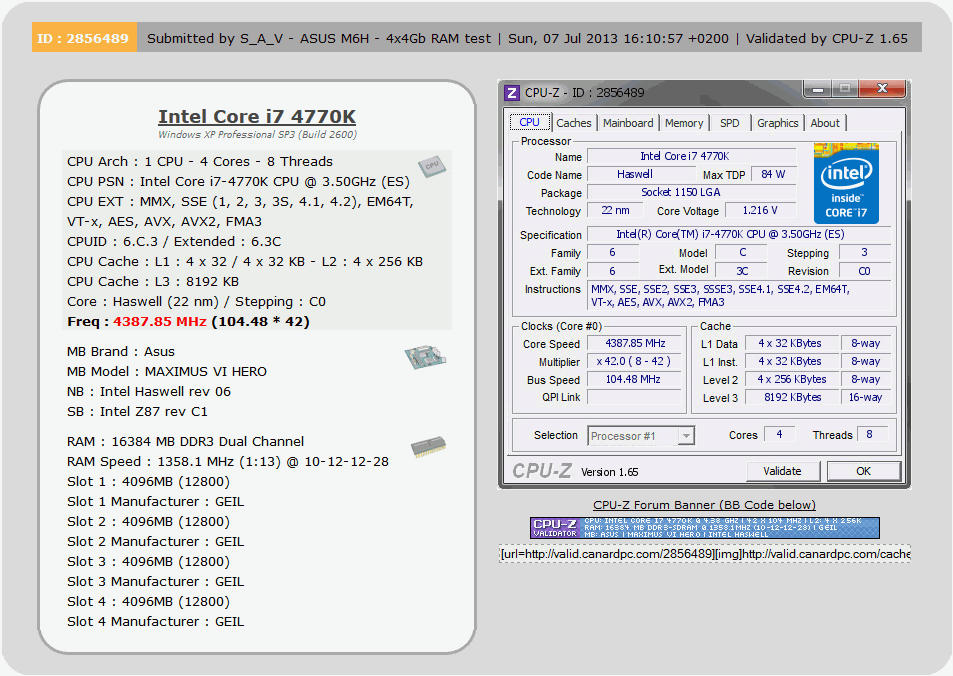953x676 pixels.
Task: Click the empty QPI Link field
Action: click(635, 398)
